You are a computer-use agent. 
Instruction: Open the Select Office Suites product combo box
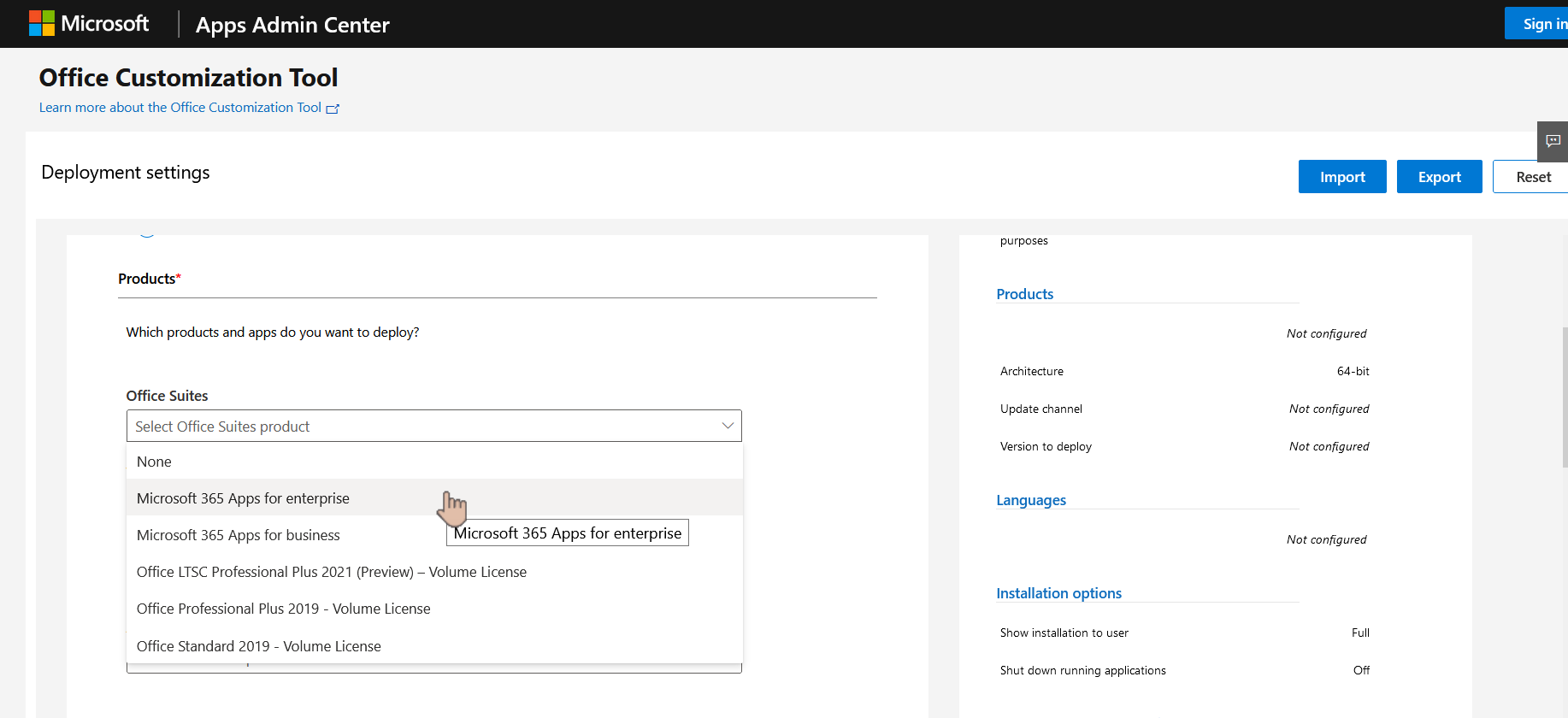[x=434, y=426]
